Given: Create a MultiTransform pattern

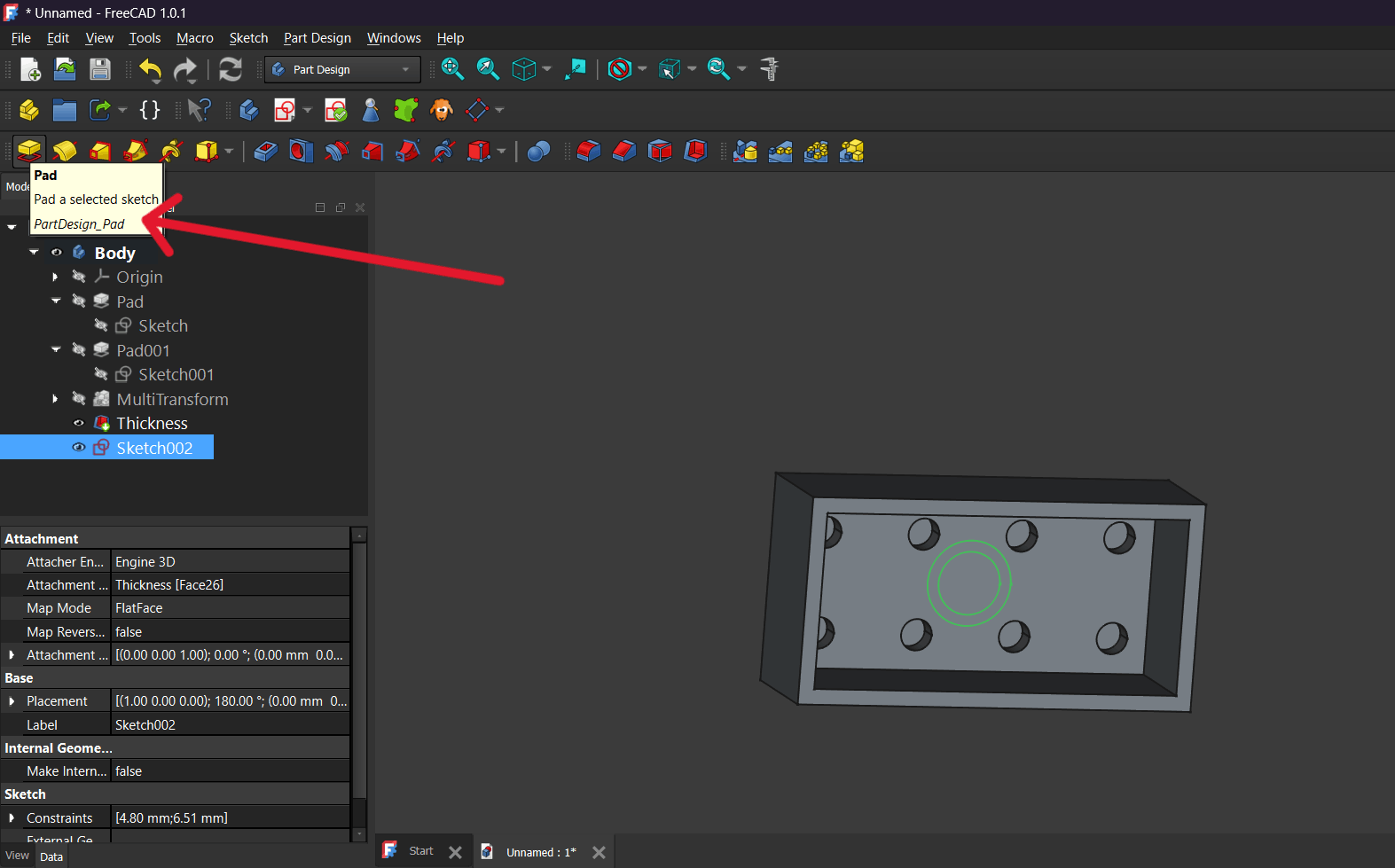Looking at the screenshot, I should [851, 151].
